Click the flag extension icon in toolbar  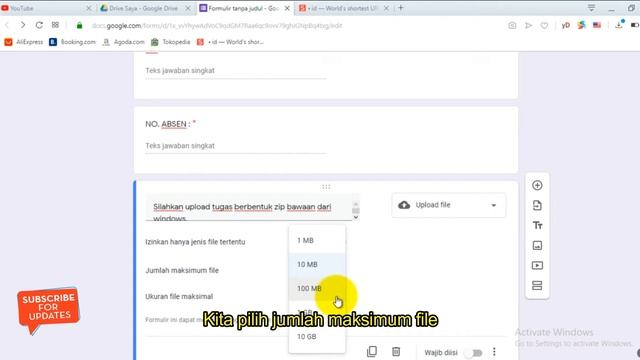pos(597,25)
